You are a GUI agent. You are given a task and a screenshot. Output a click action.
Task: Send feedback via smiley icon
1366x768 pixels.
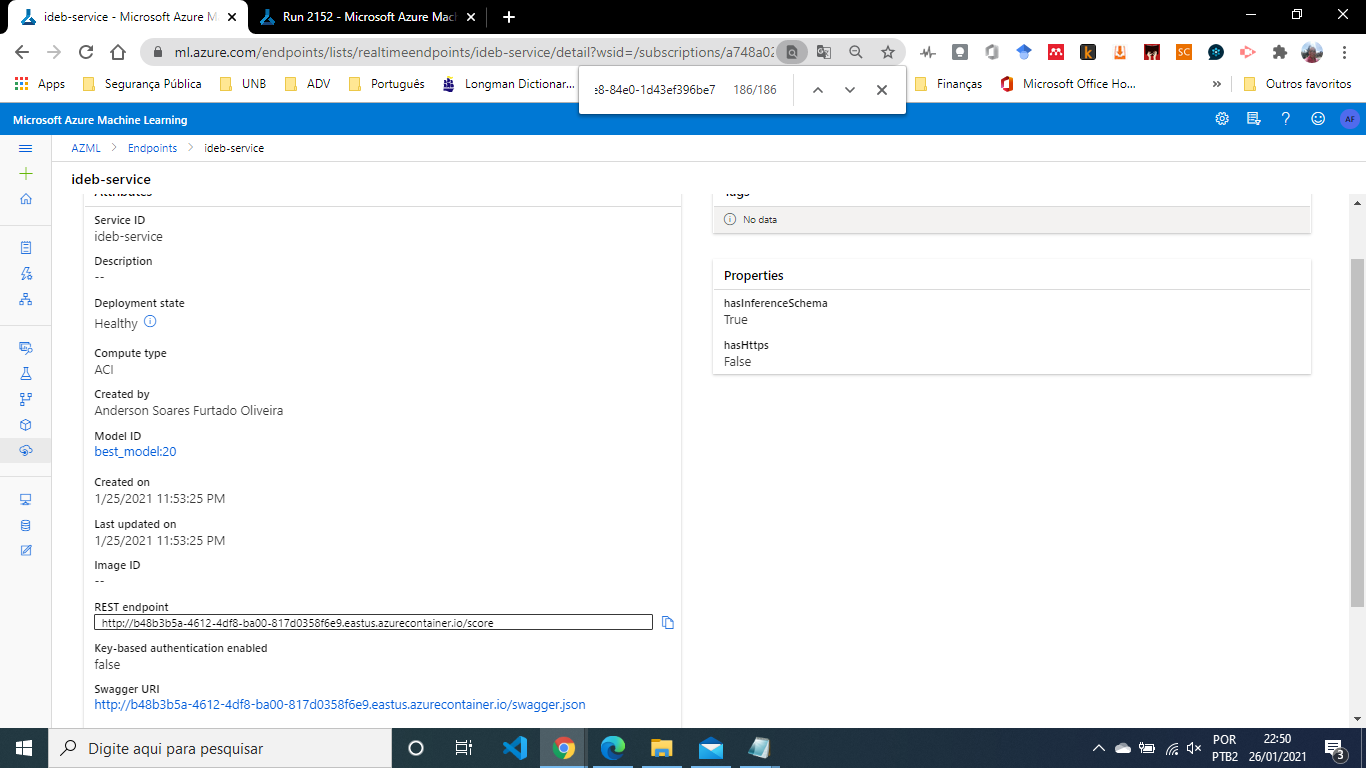(x=1318, y=119)
